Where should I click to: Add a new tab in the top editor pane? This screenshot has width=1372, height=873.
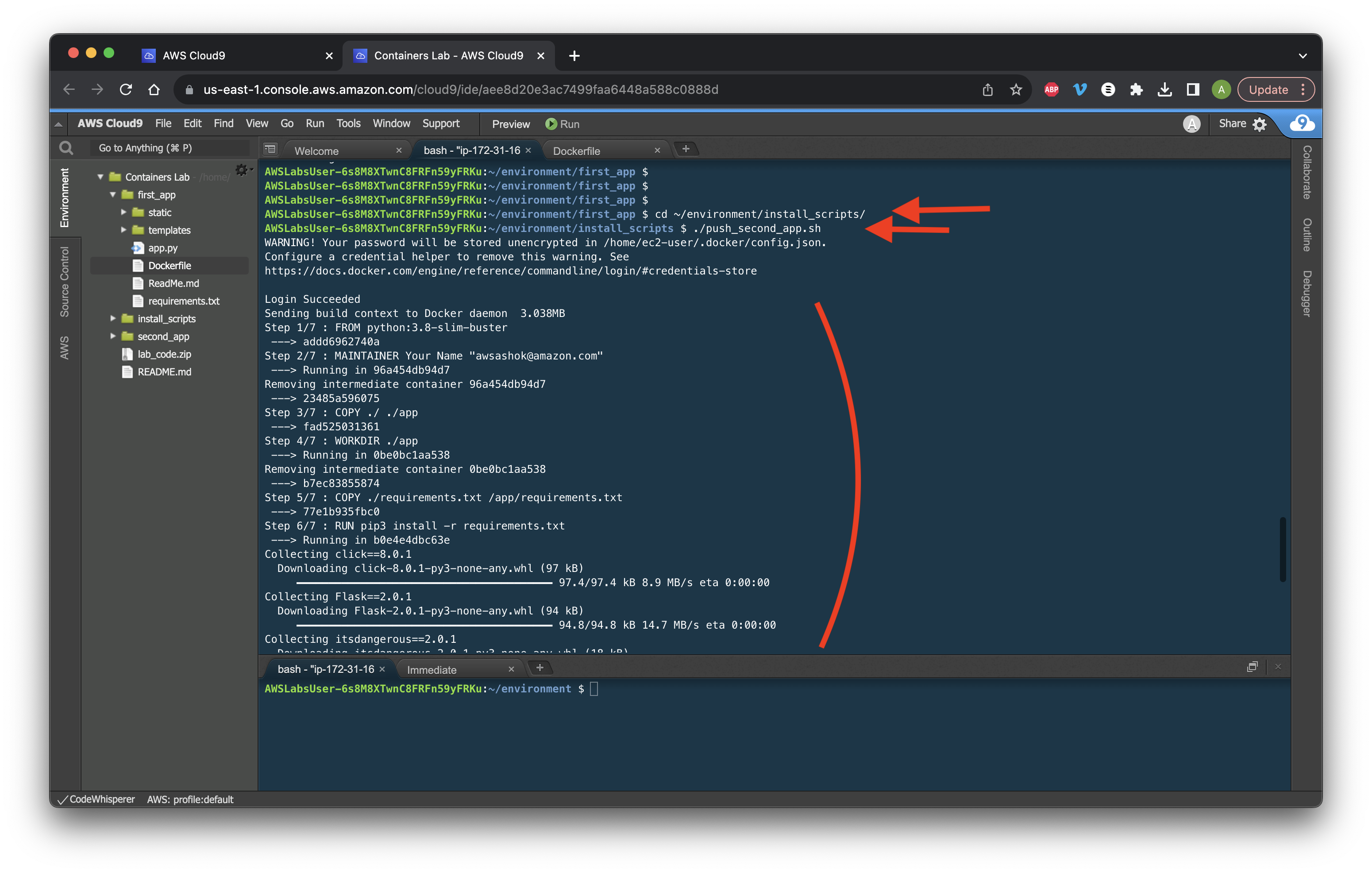click(686, 149)
